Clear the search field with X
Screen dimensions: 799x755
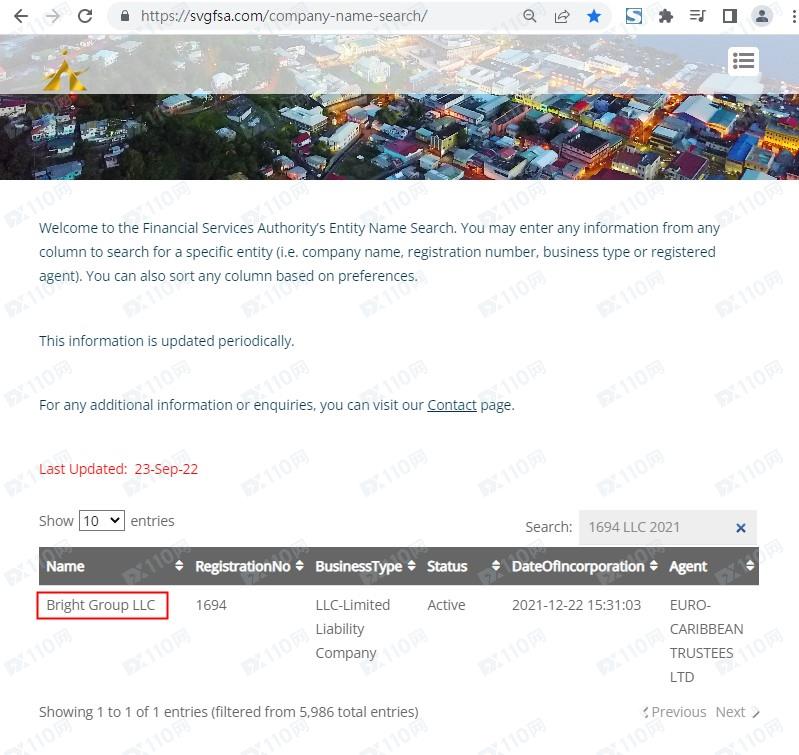(x=741, y=528)
